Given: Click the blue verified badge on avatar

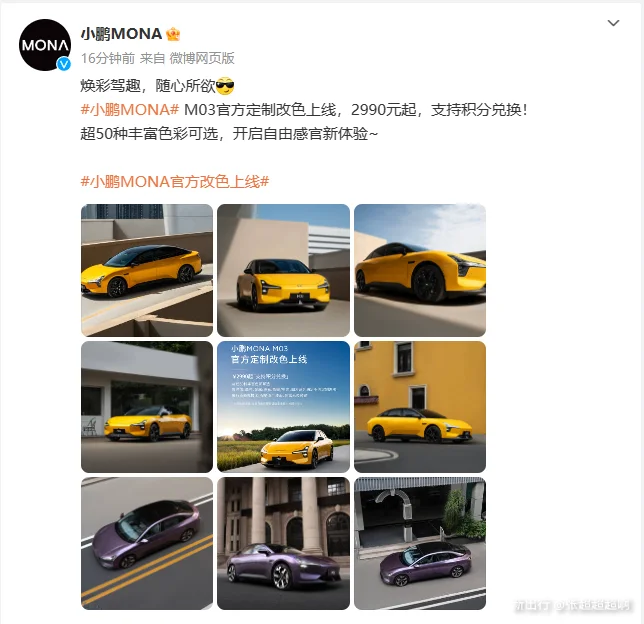Looking at the screenshot, I should coord(63,64).
